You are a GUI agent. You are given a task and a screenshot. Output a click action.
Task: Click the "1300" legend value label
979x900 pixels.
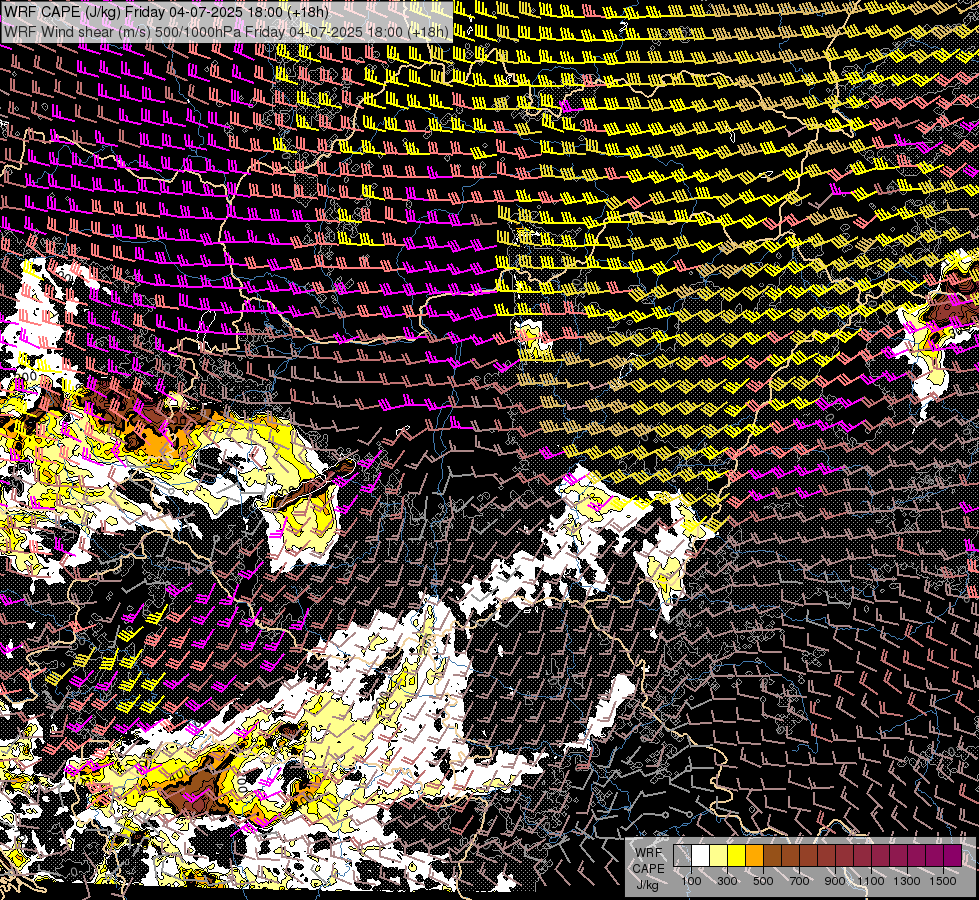tap(907, 881)
